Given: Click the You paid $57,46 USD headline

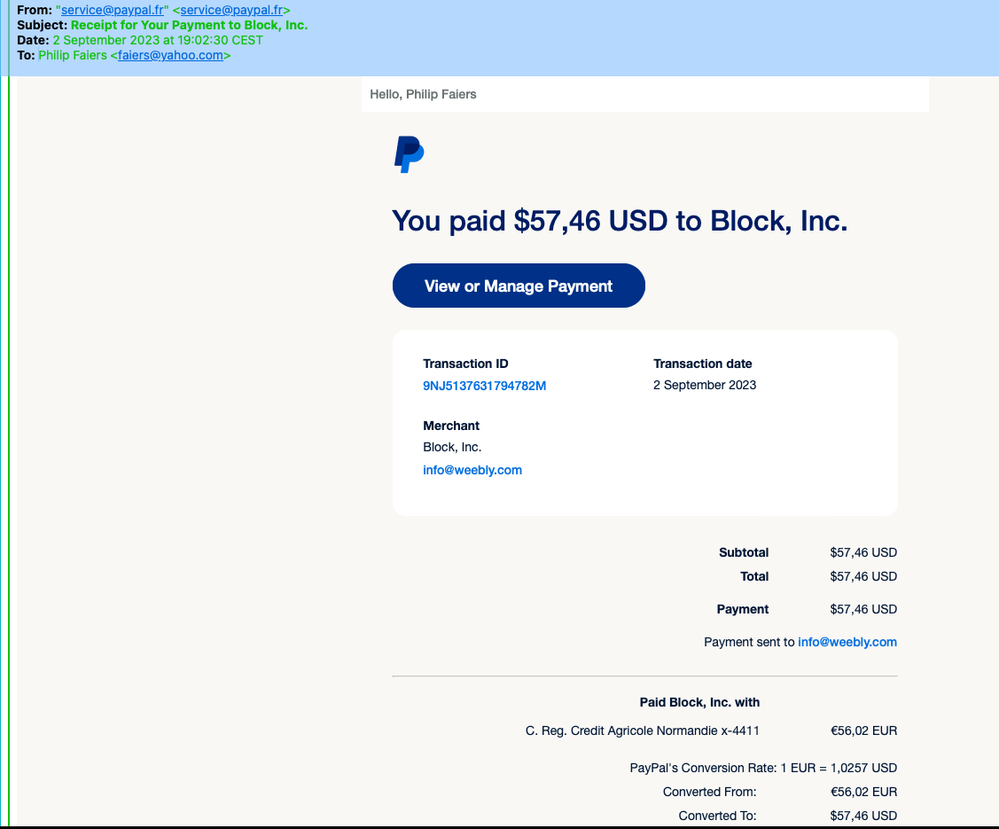Looking at the screenshot, I should 619,221.
